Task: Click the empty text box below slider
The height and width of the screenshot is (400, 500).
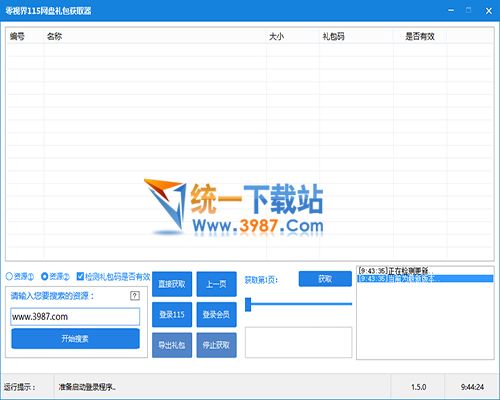Action: pyautogui.click(x=299, y=342)
